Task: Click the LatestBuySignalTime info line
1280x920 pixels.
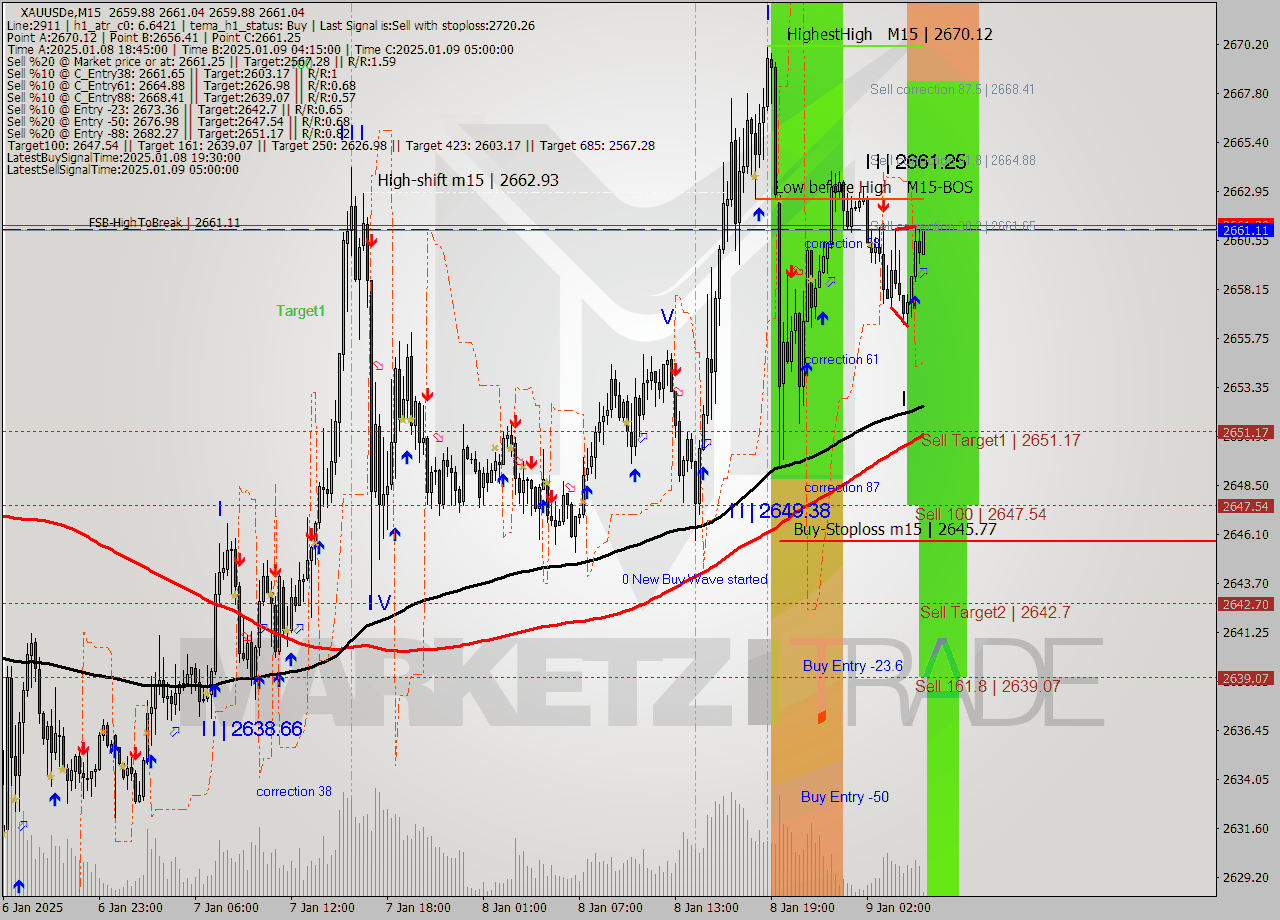Action: point(123,157)
